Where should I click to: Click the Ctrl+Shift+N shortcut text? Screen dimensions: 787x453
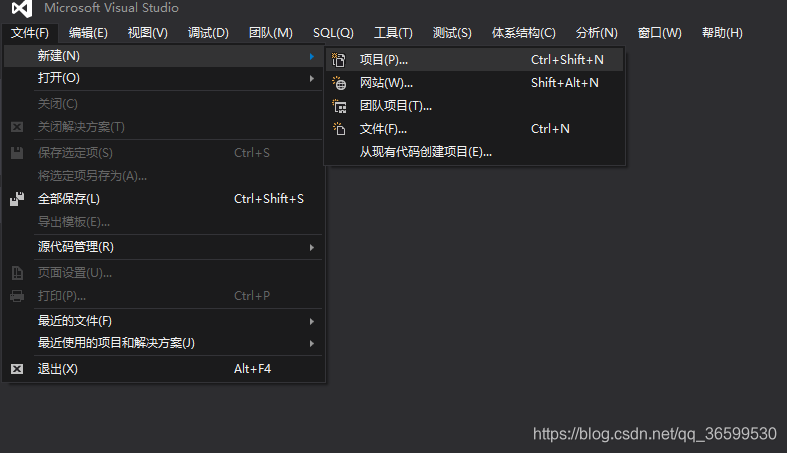click(567, 60)
